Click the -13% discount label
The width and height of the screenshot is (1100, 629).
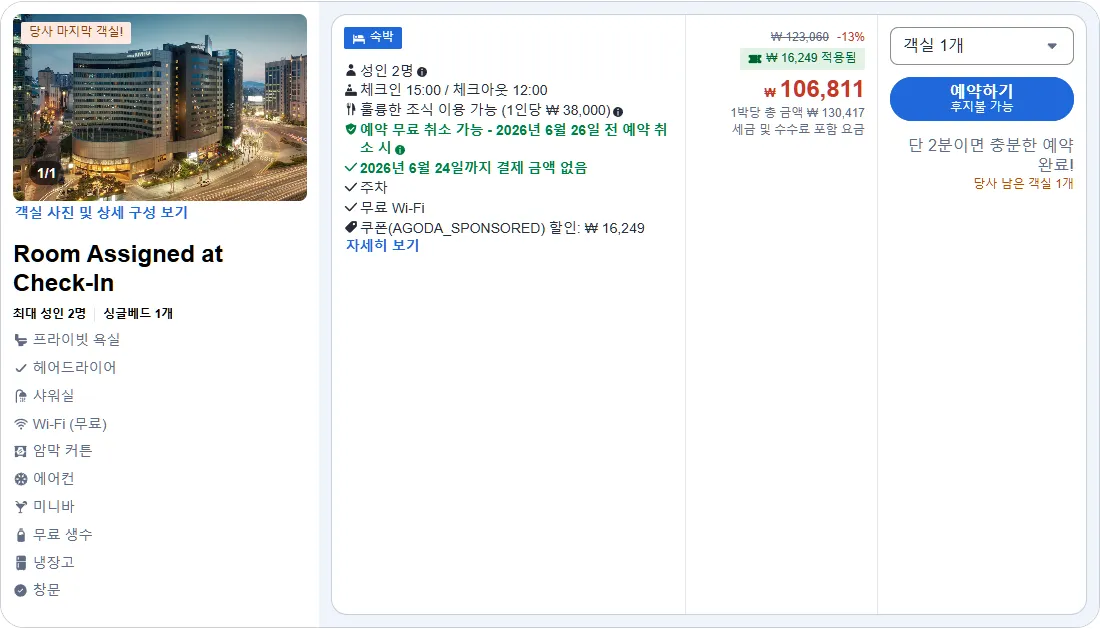850,36
